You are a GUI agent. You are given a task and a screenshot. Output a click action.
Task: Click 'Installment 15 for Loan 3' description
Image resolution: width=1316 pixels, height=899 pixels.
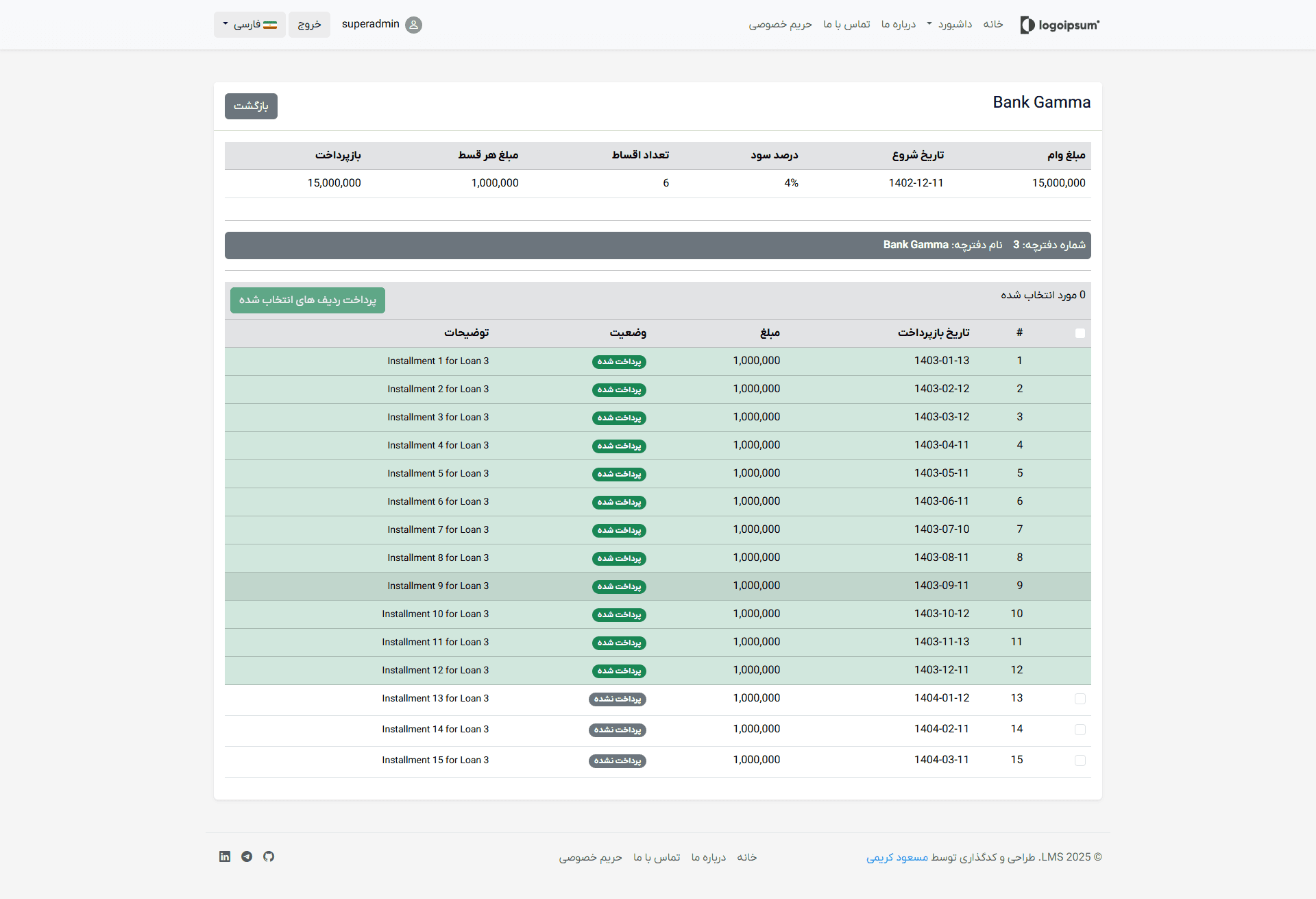[435, 760]
